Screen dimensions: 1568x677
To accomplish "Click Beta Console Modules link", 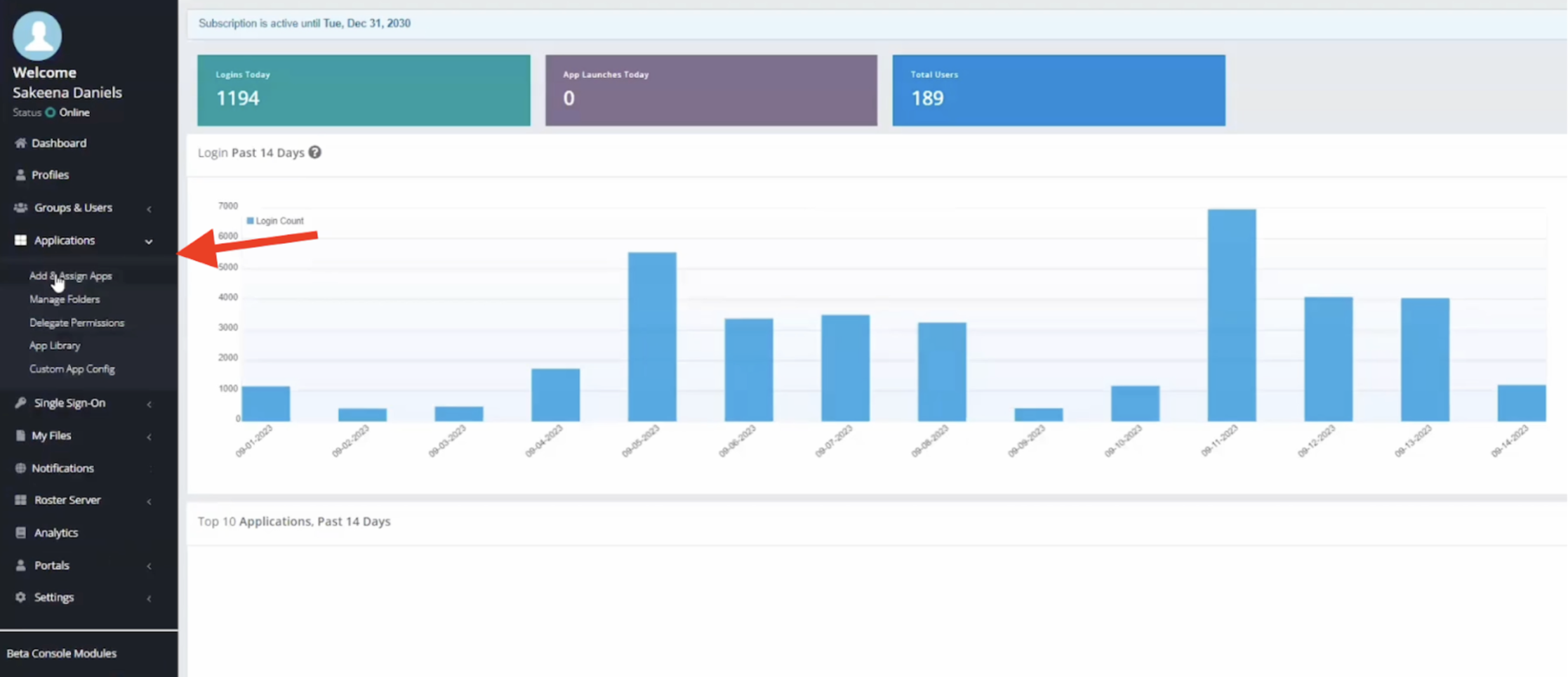I will coord(62,653).
